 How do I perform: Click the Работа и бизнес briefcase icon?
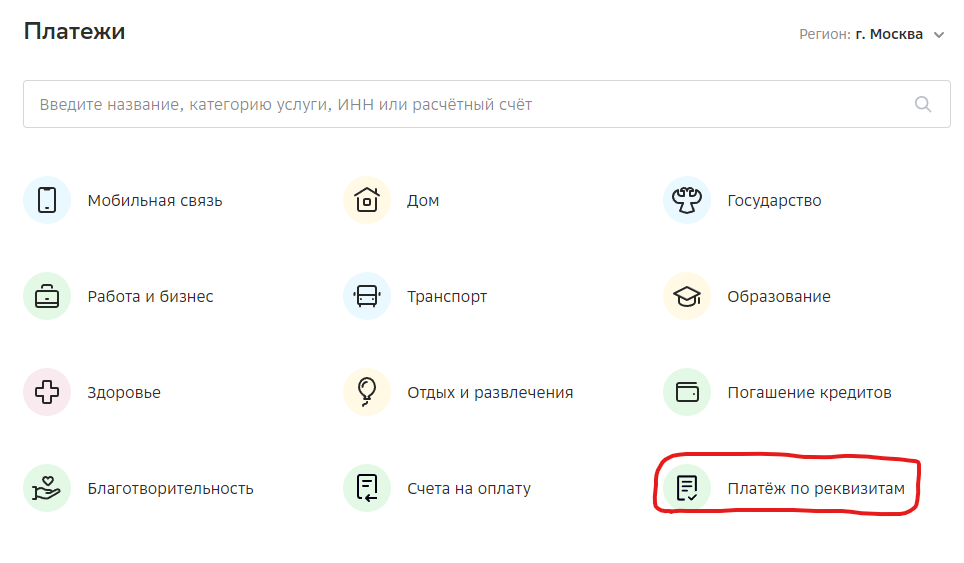tap(47, 296)
